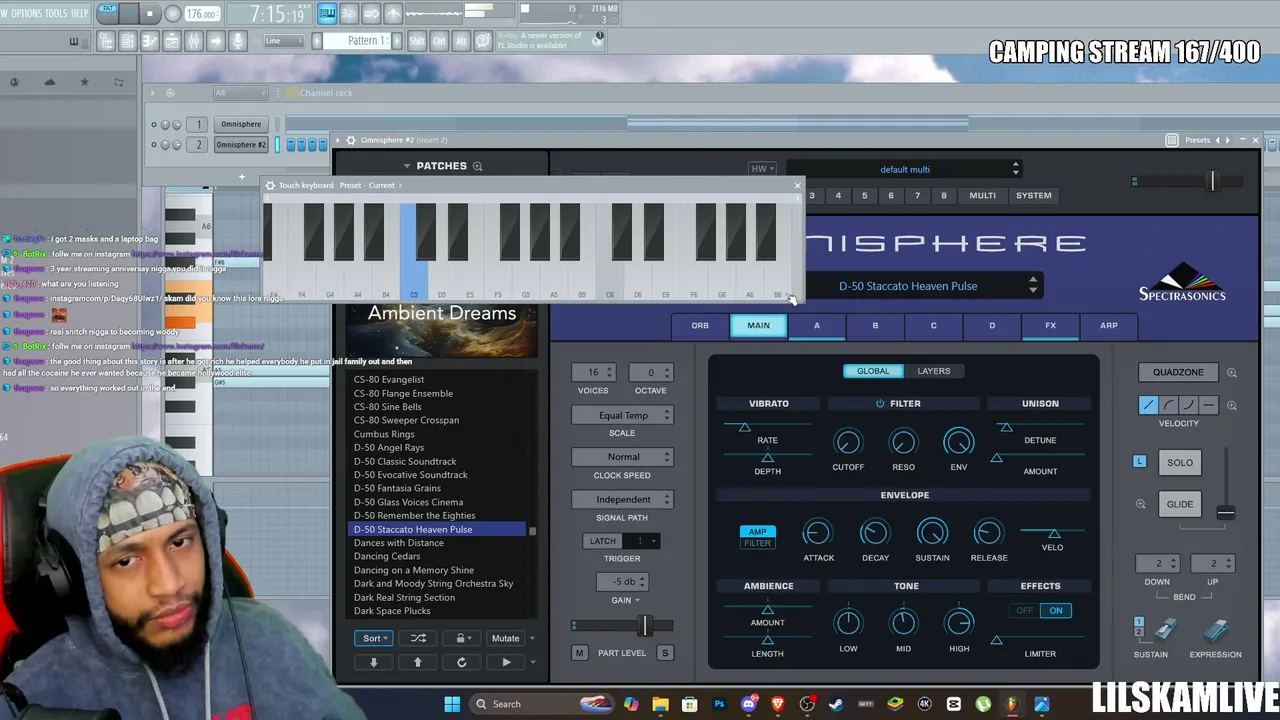Screen dimensions: 1280x720
Task: Click the QUADZONE button
Action: [x=1178, y=372]
